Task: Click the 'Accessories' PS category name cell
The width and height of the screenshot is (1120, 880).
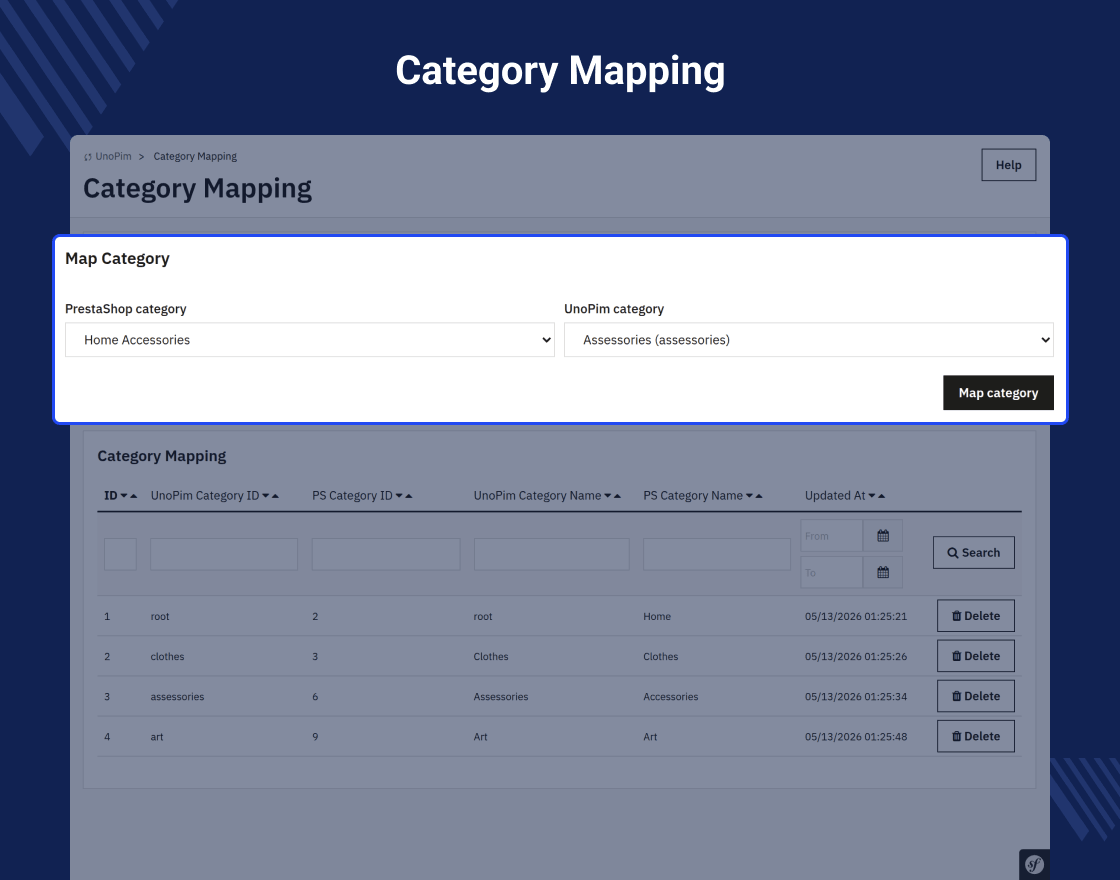Action: [x=671, y=696]
